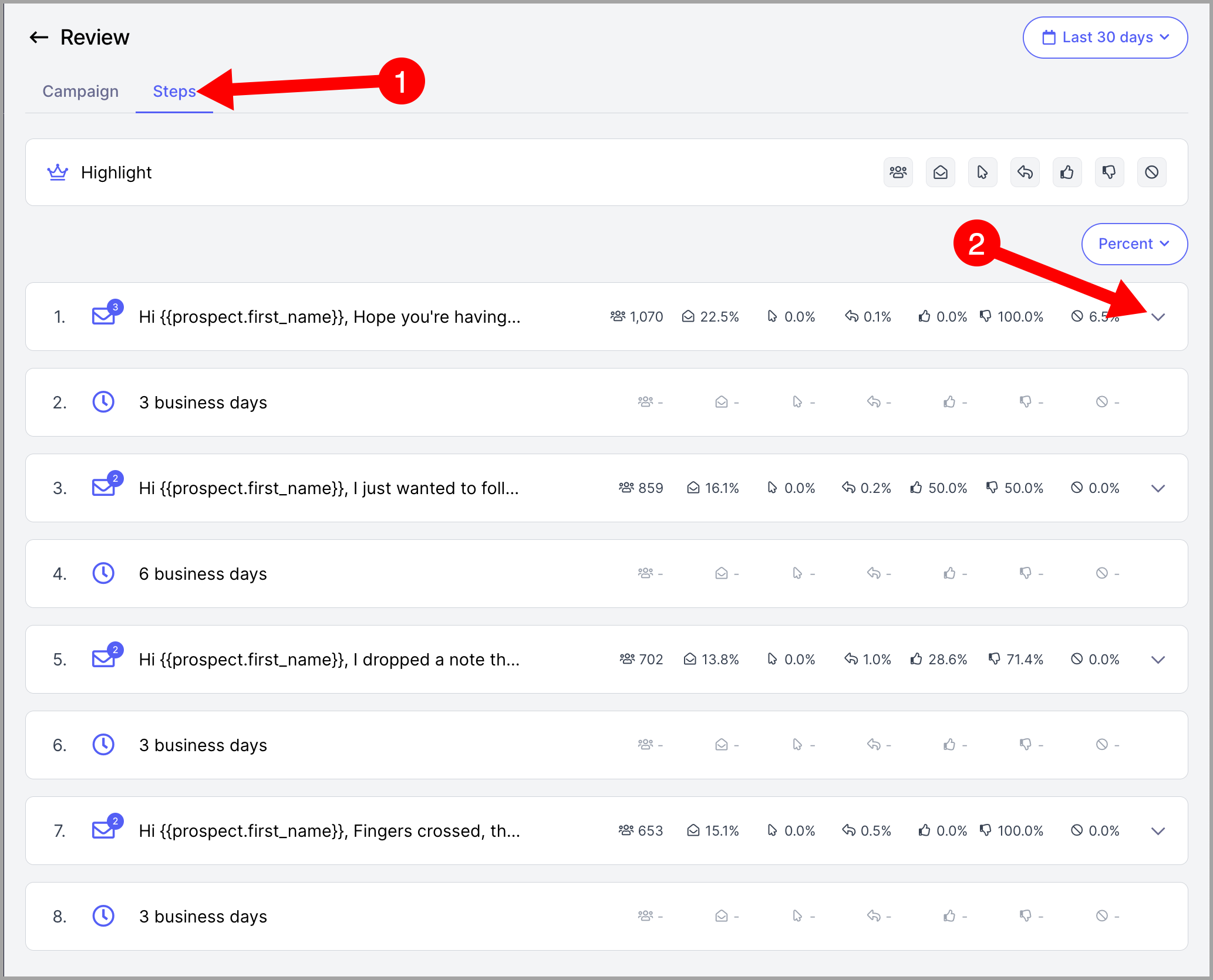Click the 100.0% negative rate in step 1

(x=1012, y=317)
